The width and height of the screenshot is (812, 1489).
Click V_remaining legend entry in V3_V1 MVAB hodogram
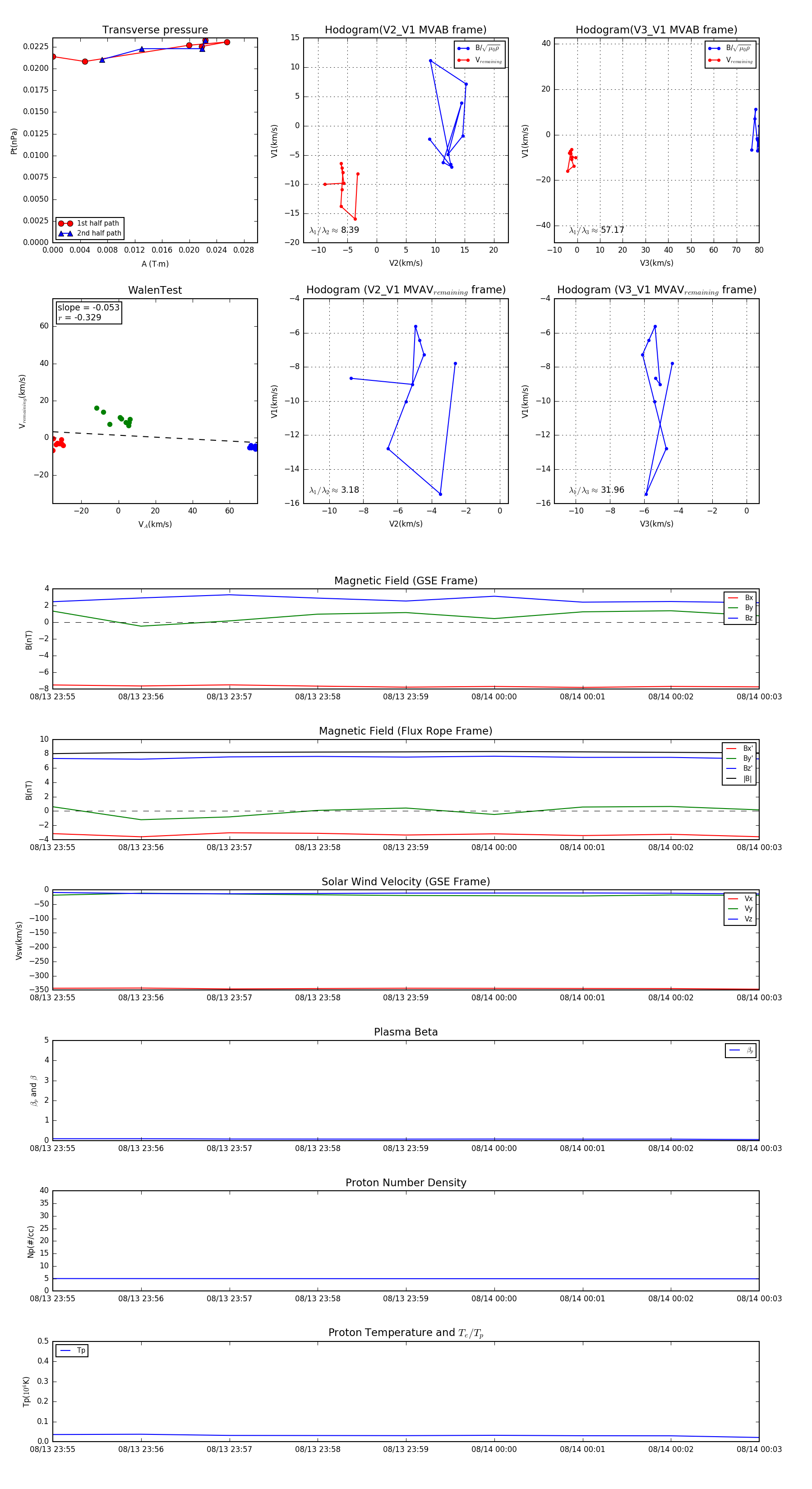tap(730, 60)
